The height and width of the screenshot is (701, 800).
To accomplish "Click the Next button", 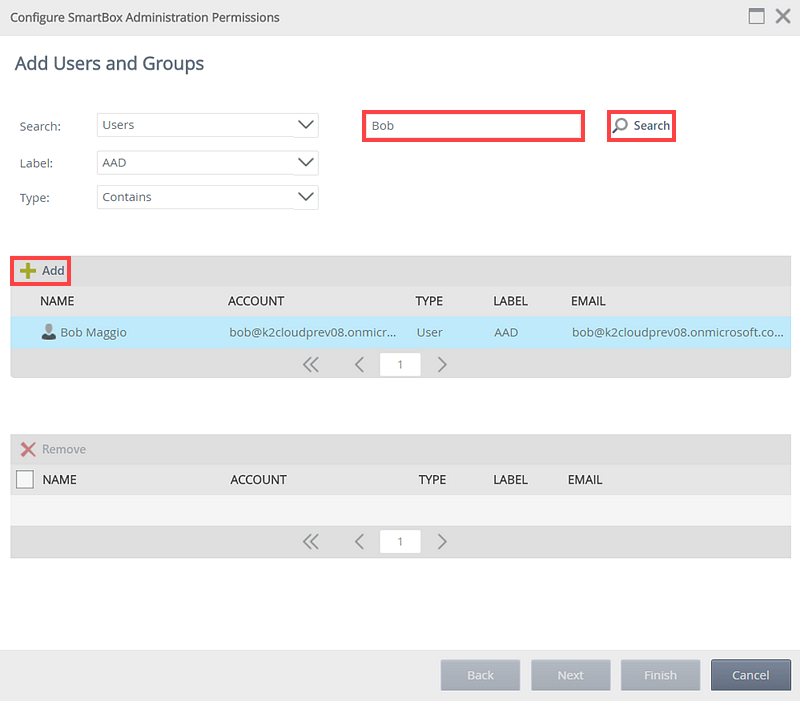I will tap(570, 675).
